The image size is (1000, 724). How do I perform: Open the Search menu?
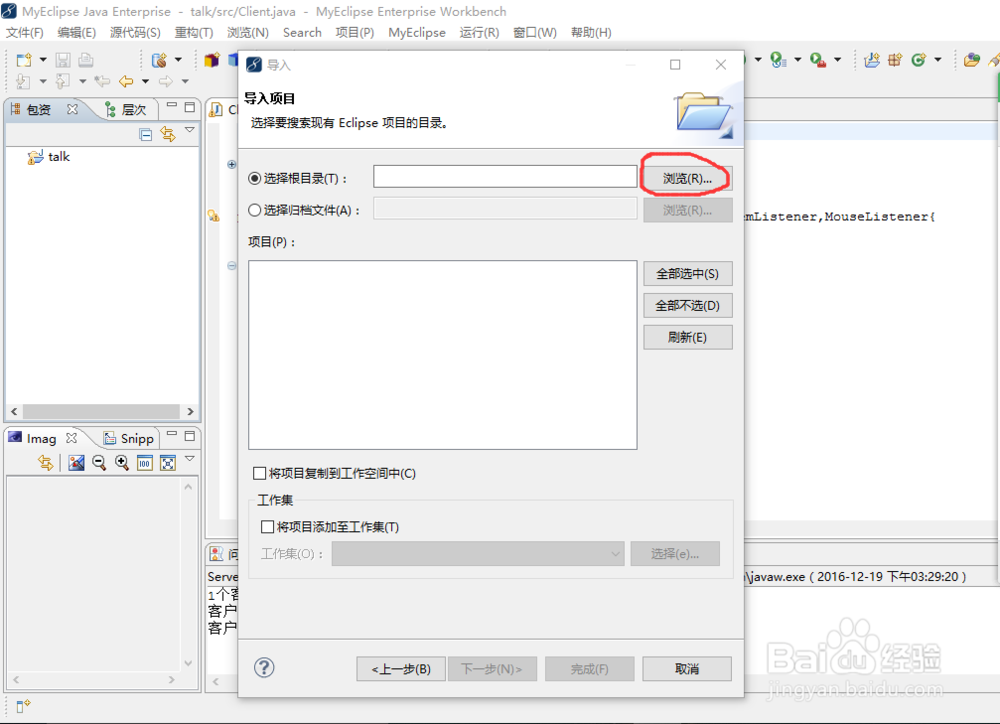point(302,33)
